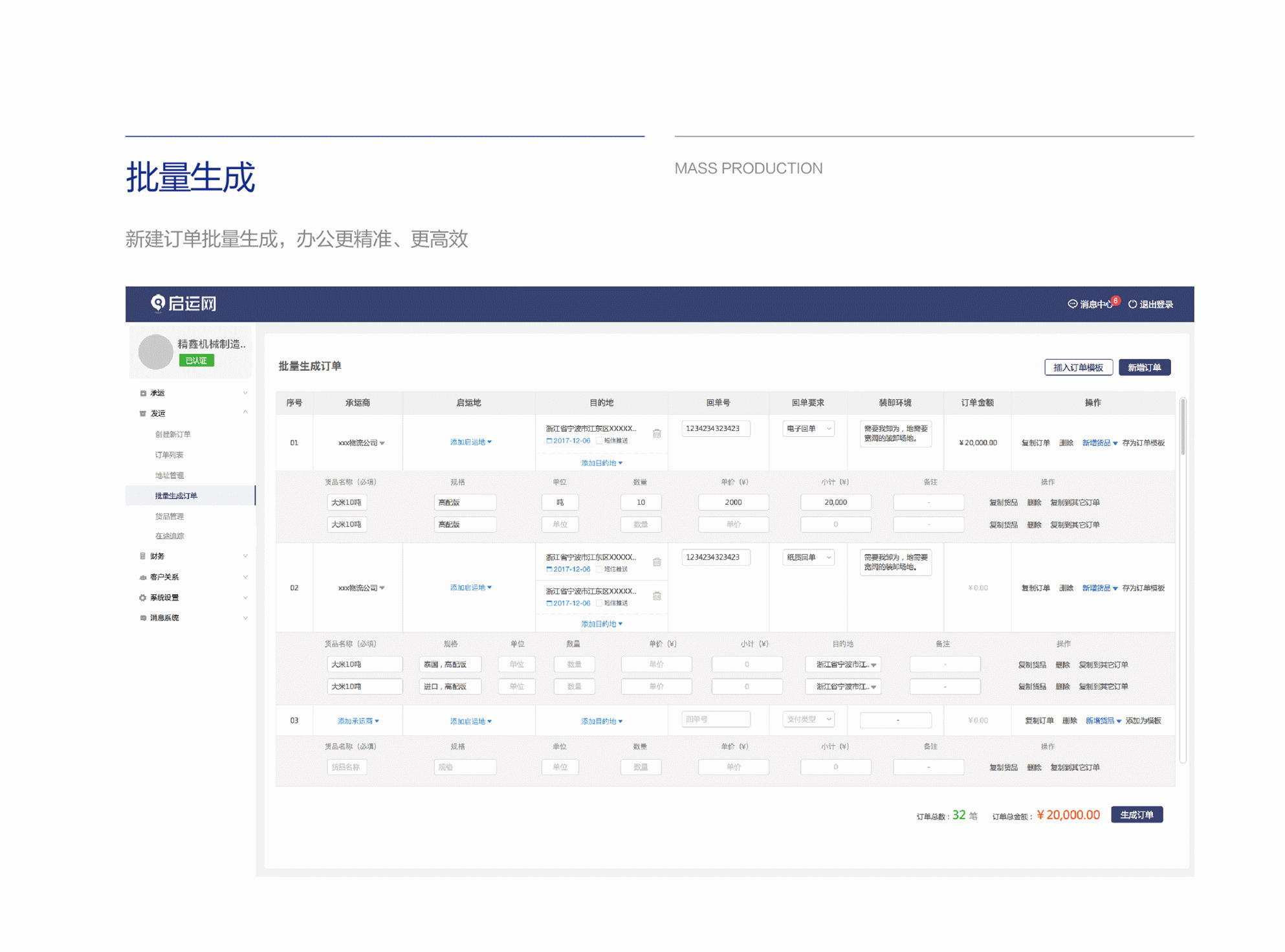Open date 2017-12-06 of order 02 first destination
The width and height of the screenshot is (1285, 952).
(x=568, y=570)
